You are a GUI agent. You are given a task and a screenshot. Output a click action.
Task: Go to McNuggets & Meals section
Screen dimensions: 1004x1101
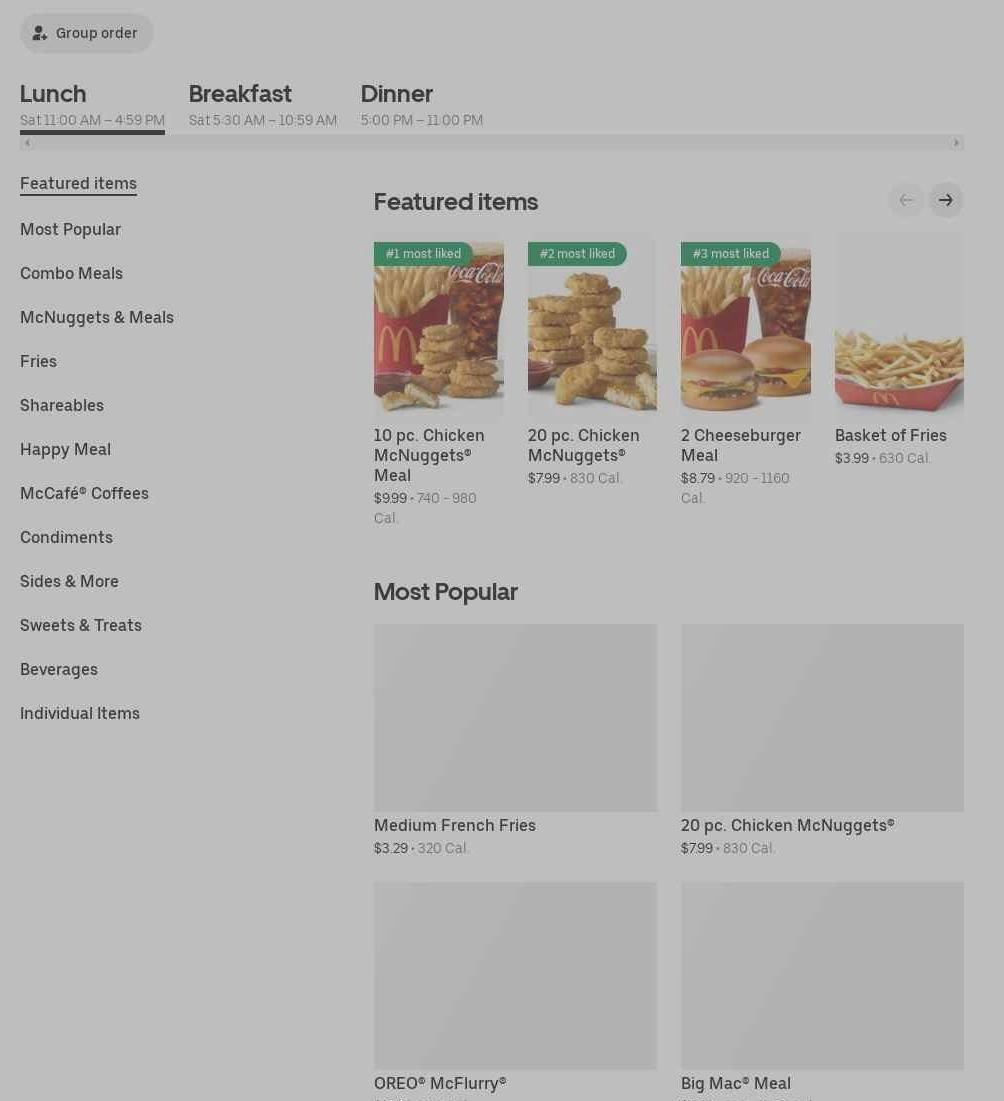click(x=97, y=317)
